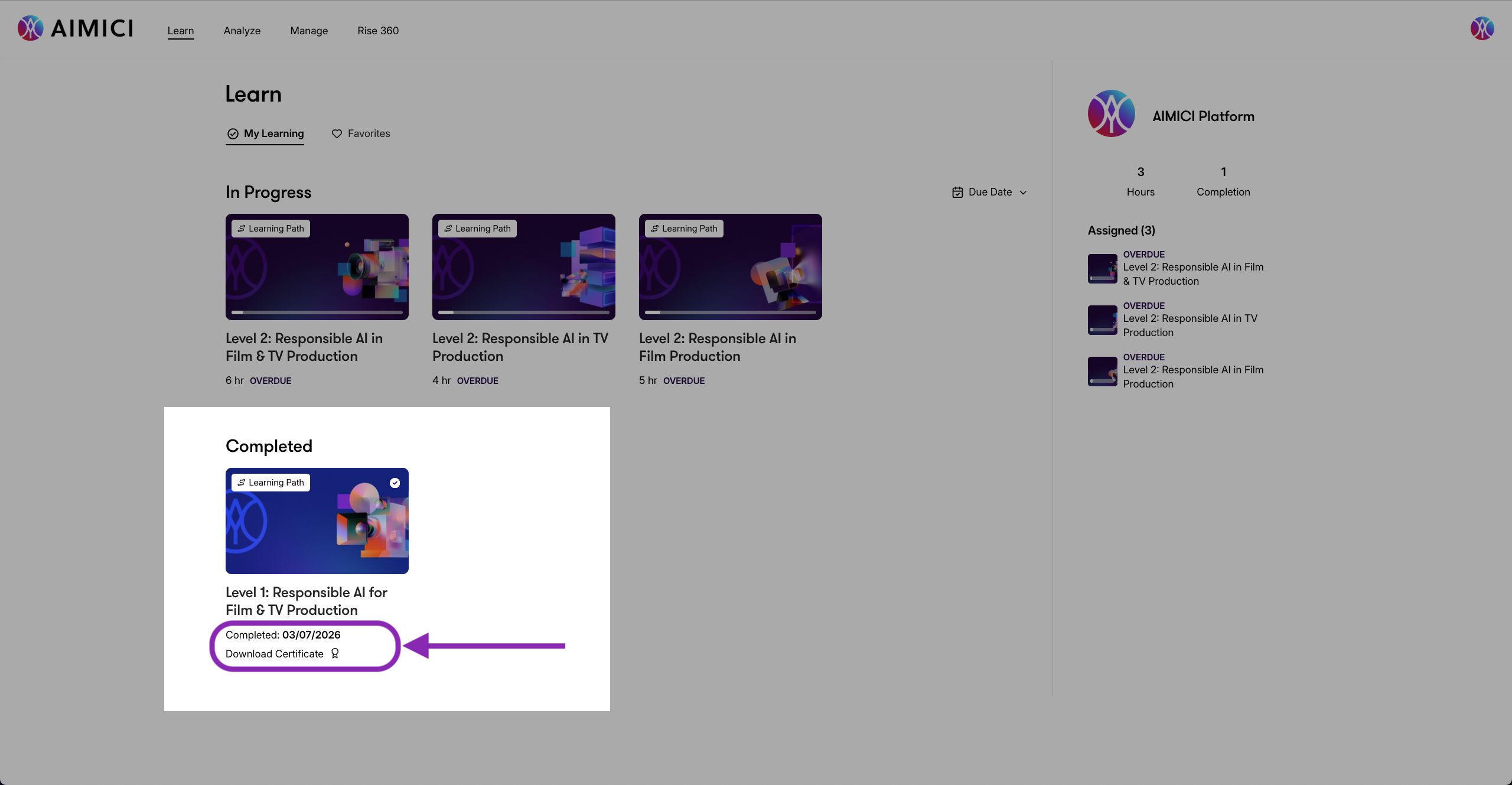Image resolution: width=1512 pixels, height=785 pixels.
Task: Switch to the Favorites tab
Action: coord(360,133)
